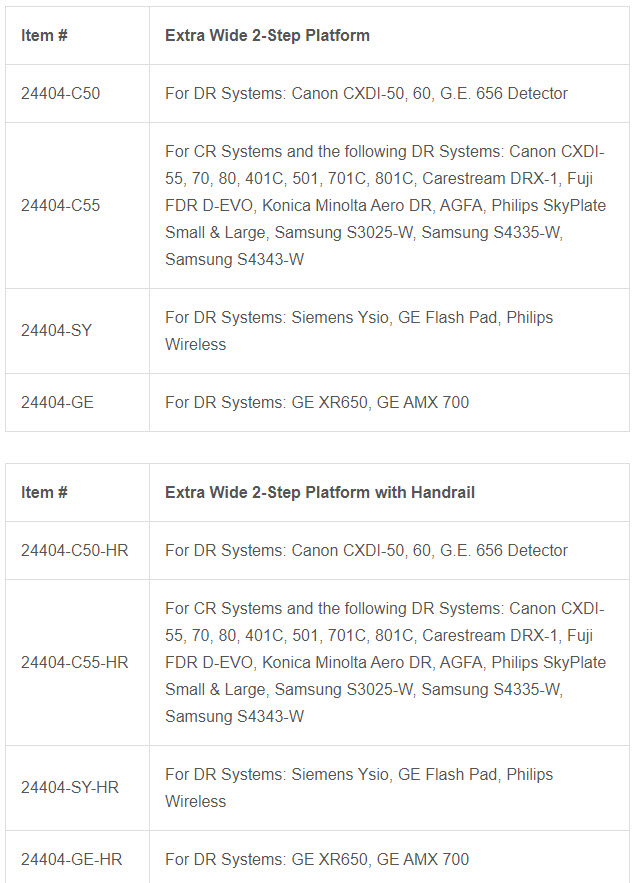Image resolution: width=637 pixels, height=883 pixels.
Task: Click GE XR650 description in first table
Action: [317, 403]
